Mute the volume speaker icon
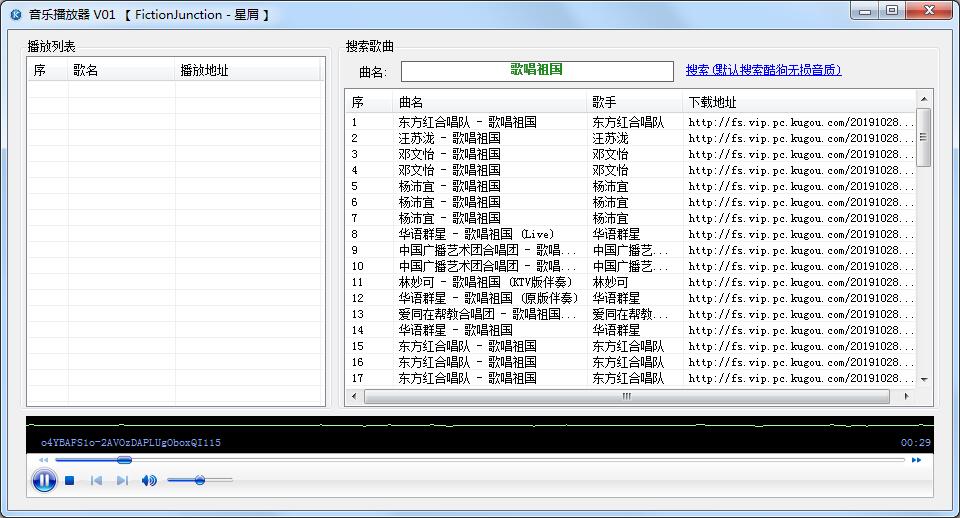Image resolution: width=960 pixels, height=518 pixels. pos(149,481)
